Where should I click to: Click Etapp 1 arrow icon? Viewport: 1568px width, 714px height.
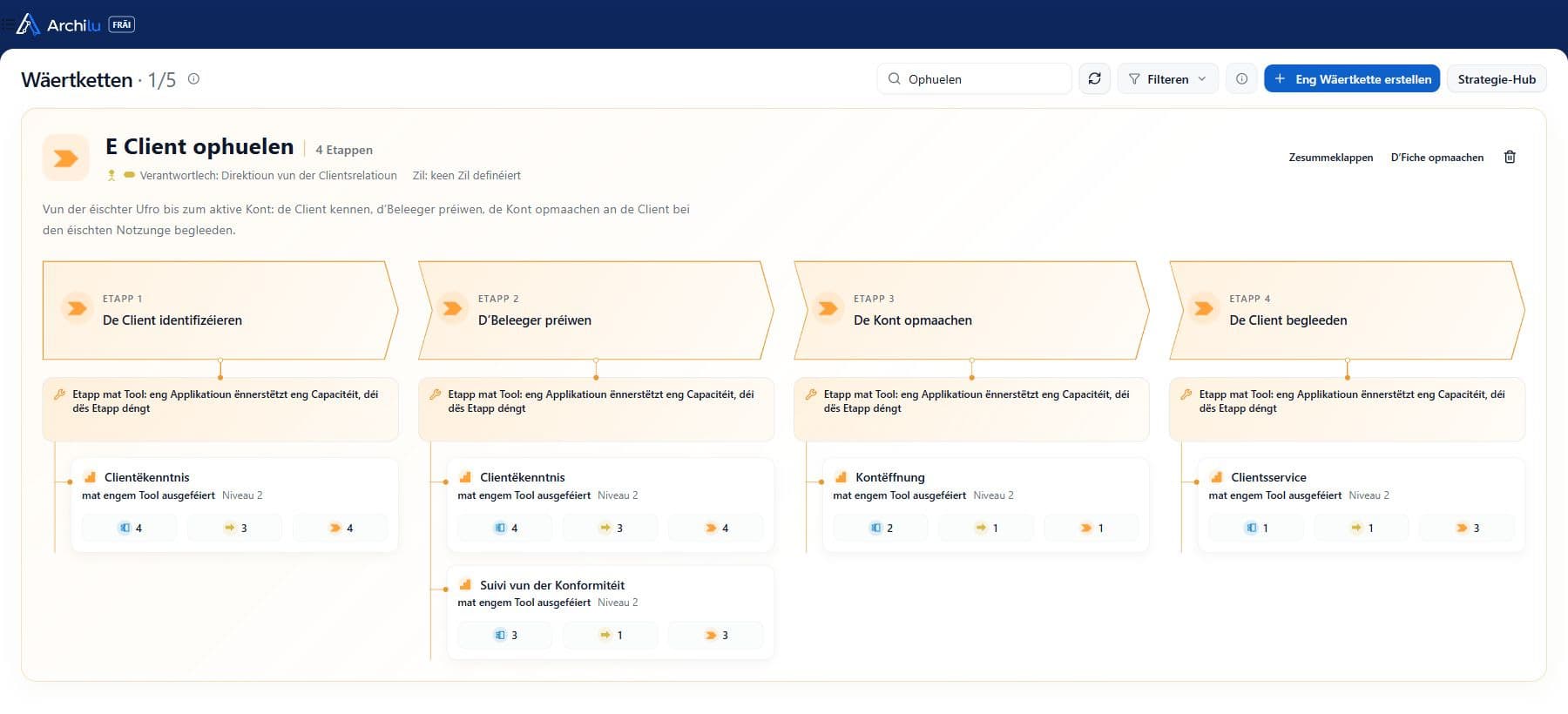point(77,308)
